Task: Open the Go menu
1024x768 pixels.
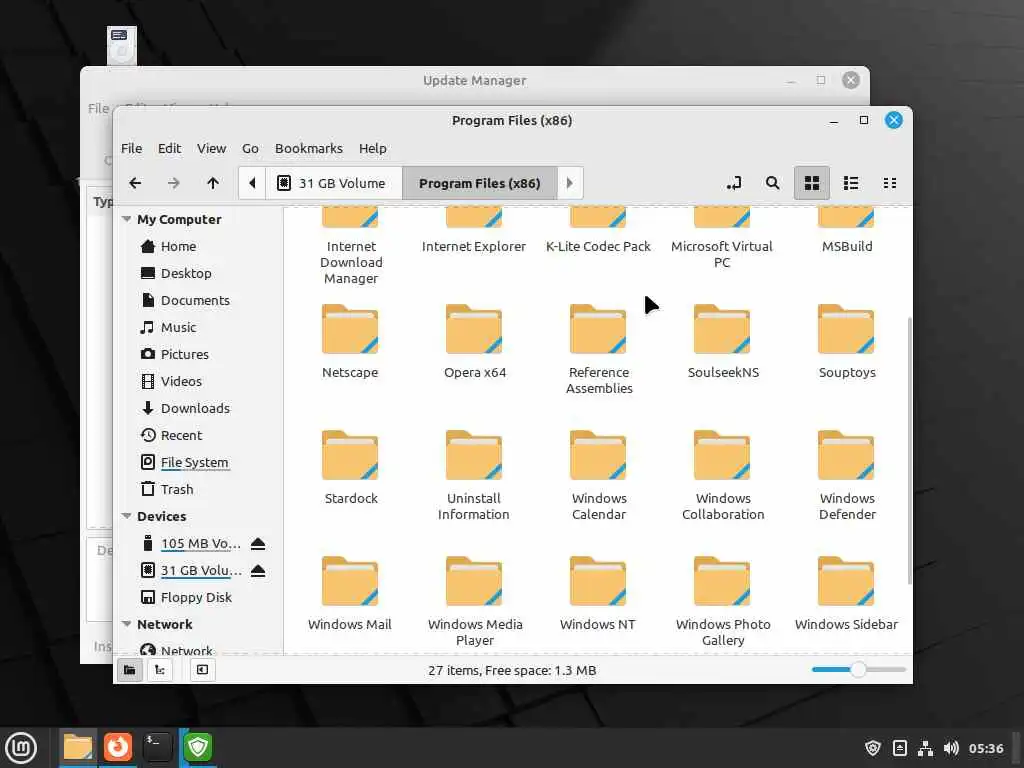Action: pyautogui.click(x=250, y=148)
